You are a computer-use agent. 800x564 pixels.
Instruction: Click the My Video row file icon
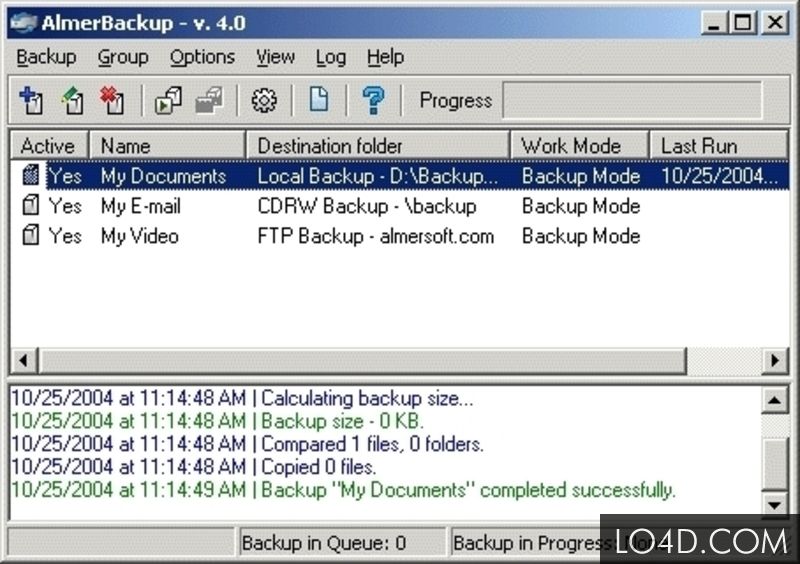31,235
